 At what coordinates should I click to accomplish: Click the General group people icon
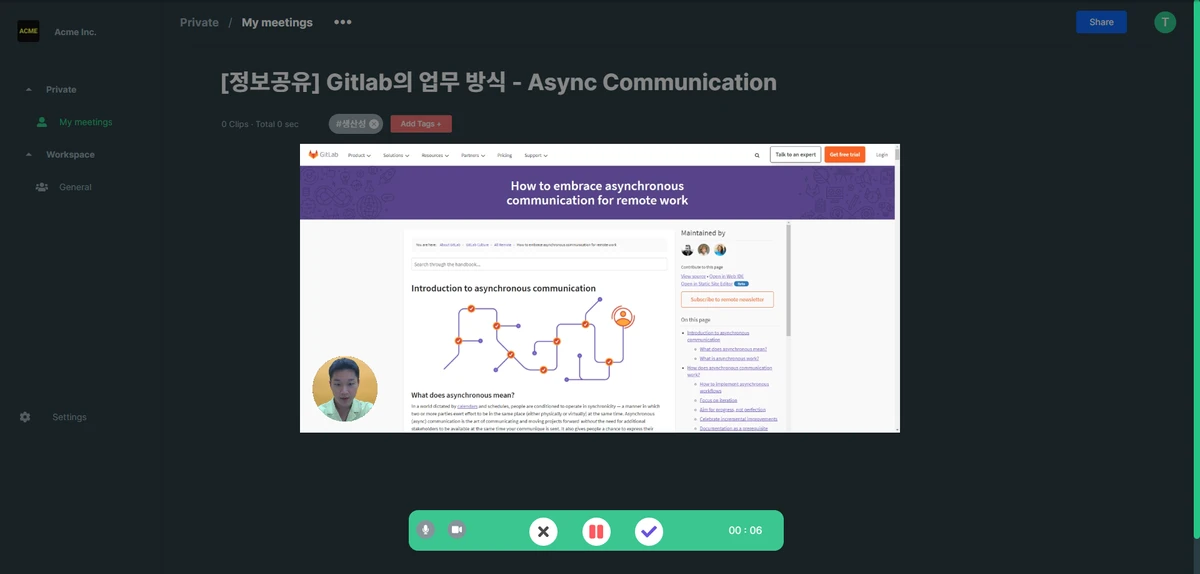pyautogui.click(x=42, y=187)
